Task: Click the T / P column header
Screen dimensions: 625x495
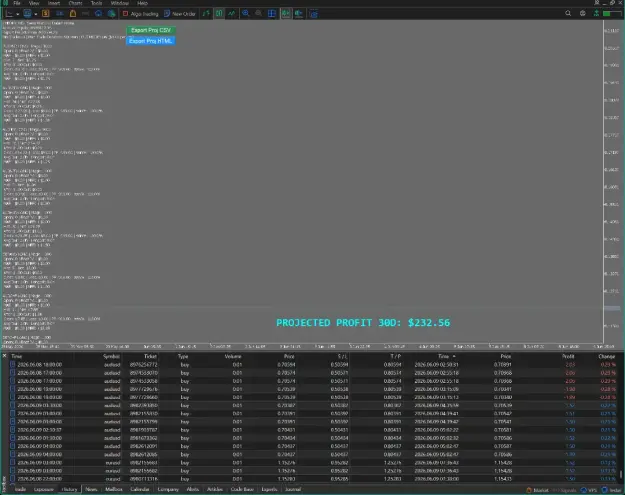Action: tap(395, 356)
